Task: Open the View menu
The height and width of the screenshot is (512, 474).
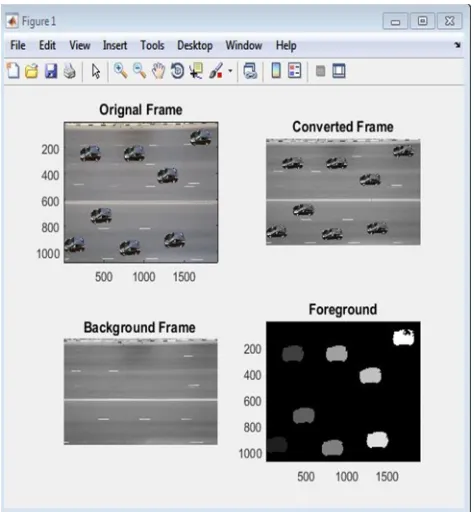Action: 80,45
